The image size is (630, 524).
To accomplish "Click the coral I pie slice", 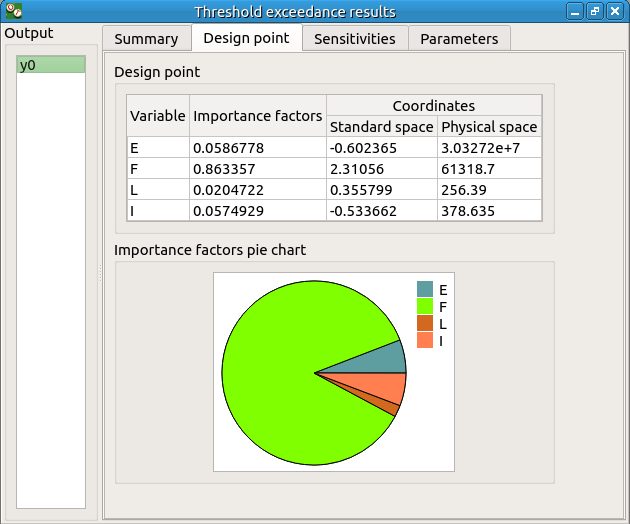I will tap(380, 385).
